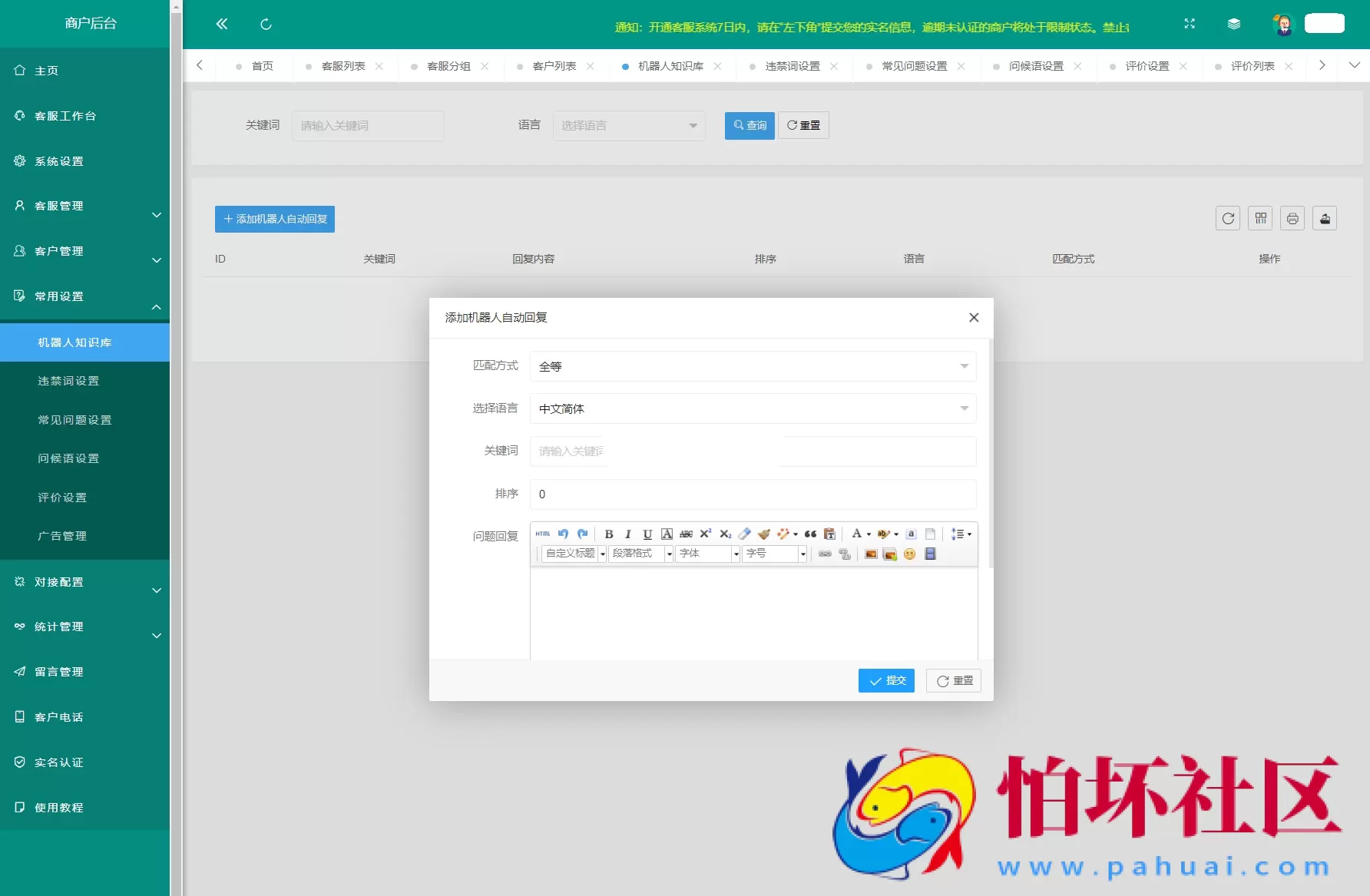Expand the 客服管理 sidebar menu
This screenshot has height=896, width=1370.
(x=84, y=206)
